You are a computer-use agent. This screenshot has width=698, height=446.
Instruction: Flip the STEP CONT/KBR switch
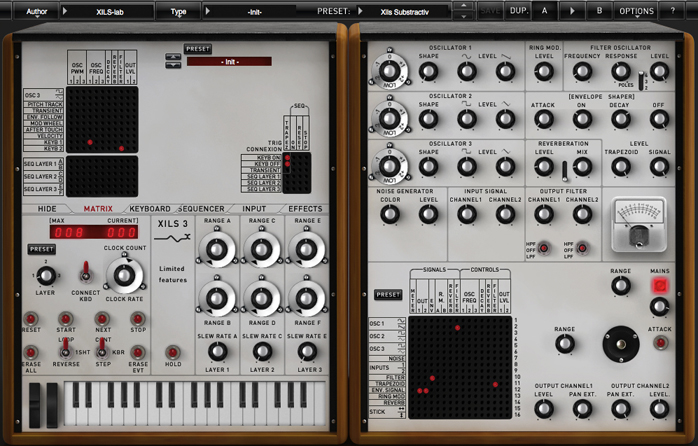[x=102, y=348]
